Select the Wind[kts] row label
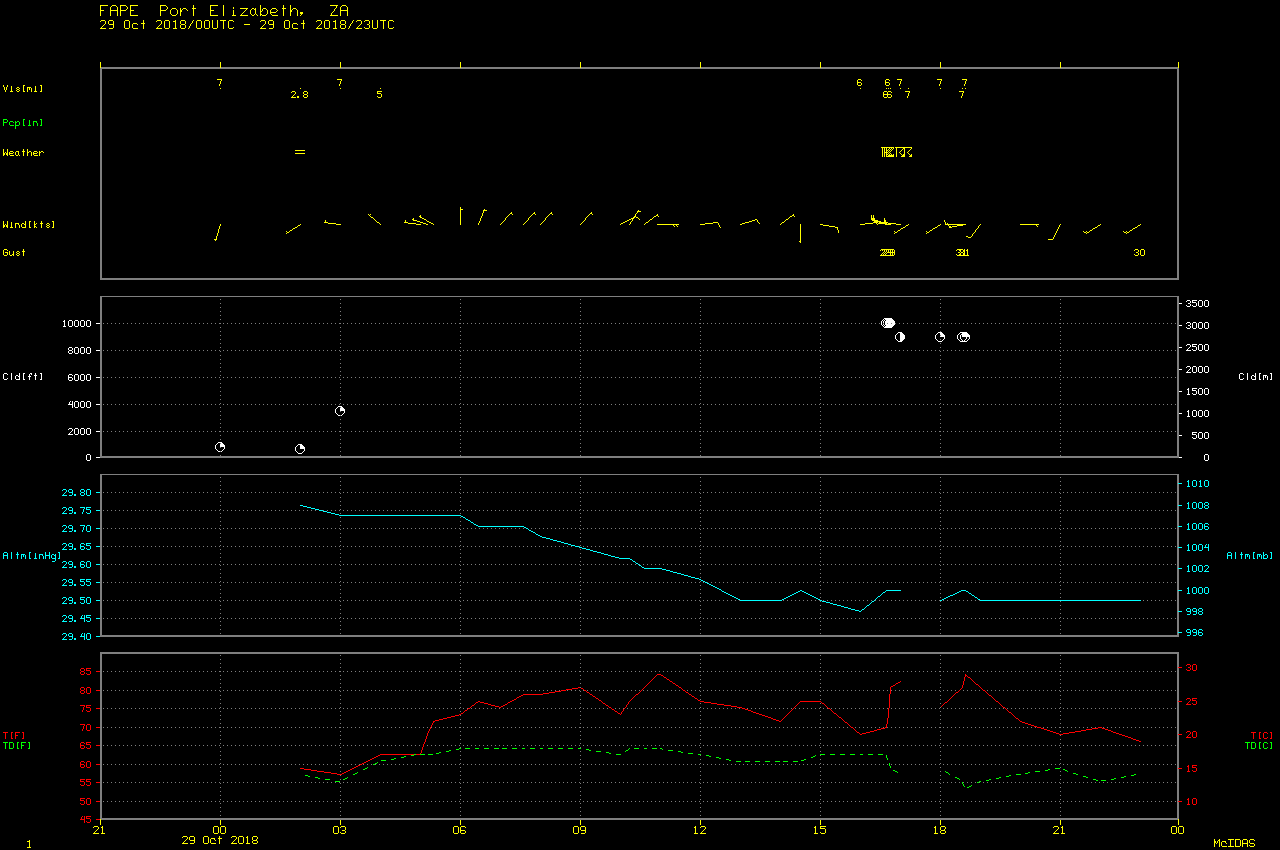1280x850 pixels. [x=28, y=225]
